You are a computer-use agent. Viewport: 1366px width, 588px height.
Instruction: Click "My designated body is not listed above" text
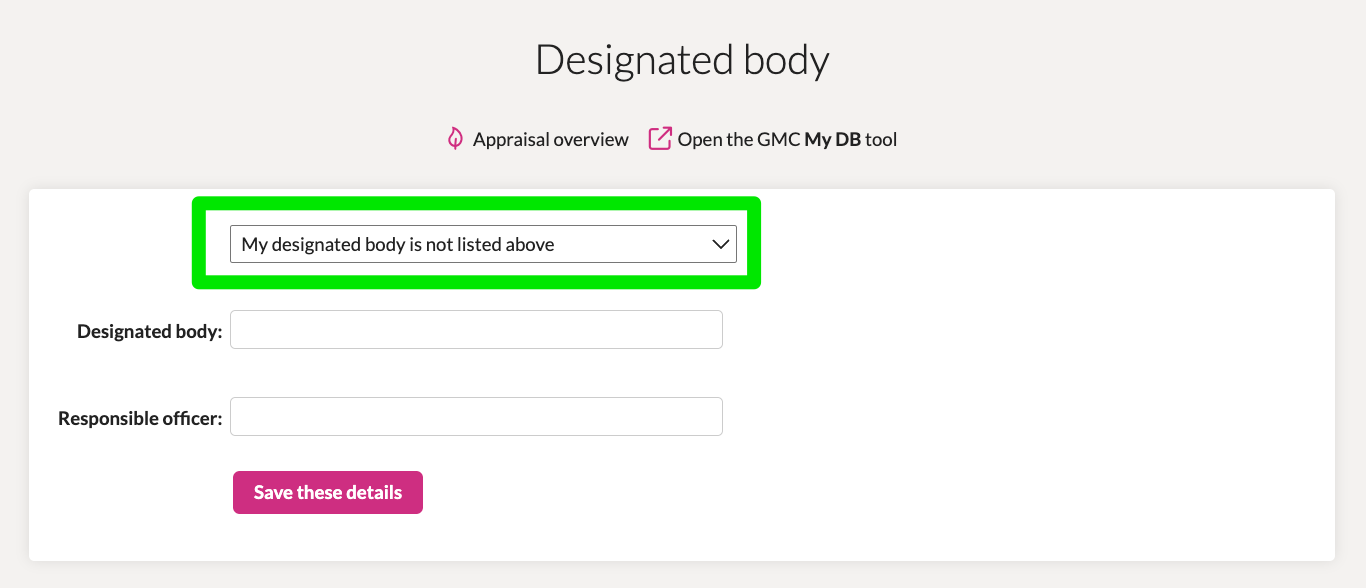(398, 244)
